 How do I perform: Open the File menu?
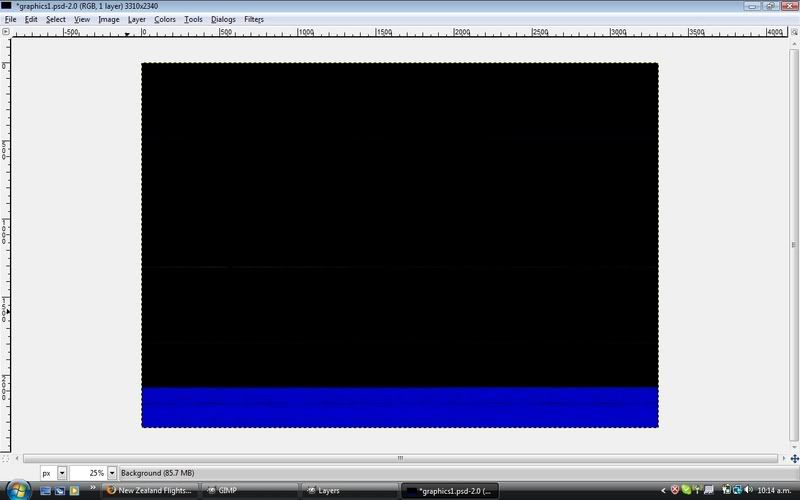[11, 19]
